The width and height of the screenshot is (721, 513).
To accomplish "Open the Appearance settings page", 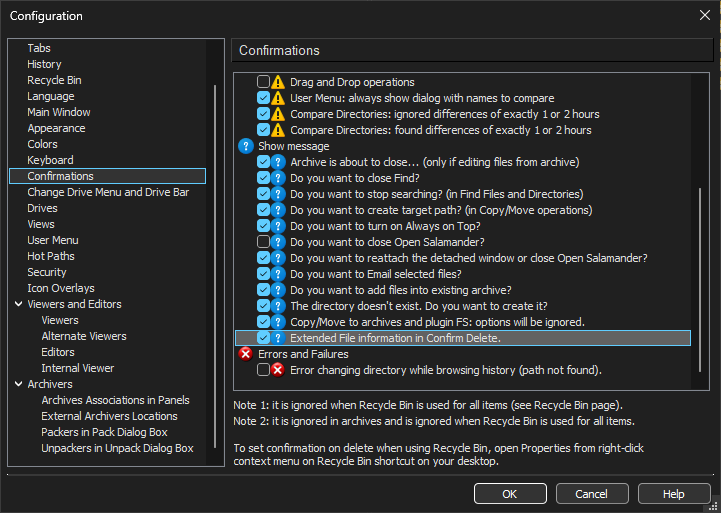I will coord(56,128).
